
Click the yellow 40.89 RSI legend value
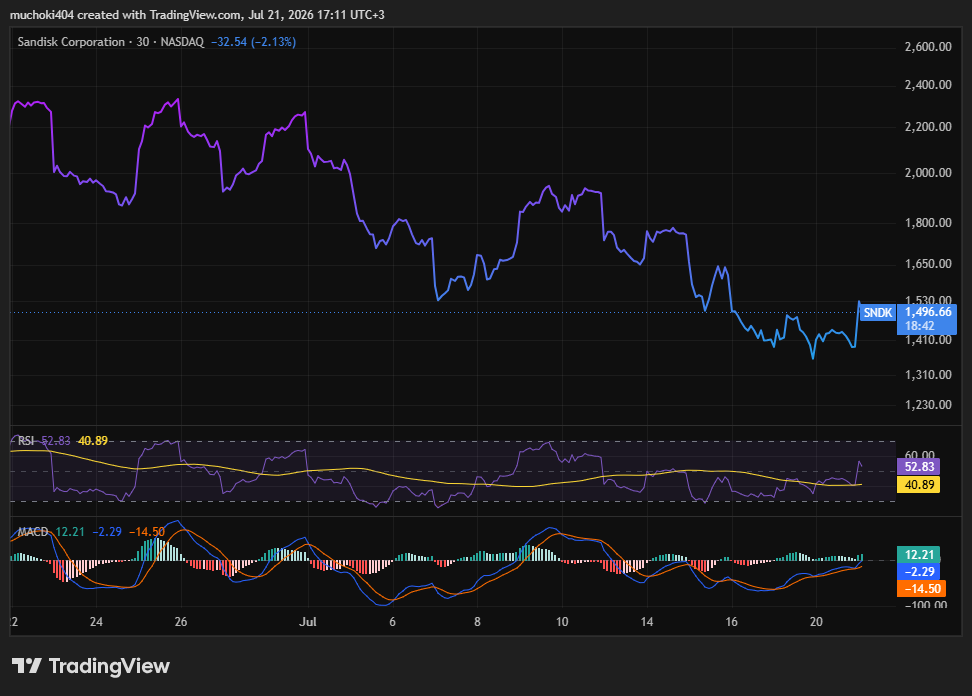[93, 441]
